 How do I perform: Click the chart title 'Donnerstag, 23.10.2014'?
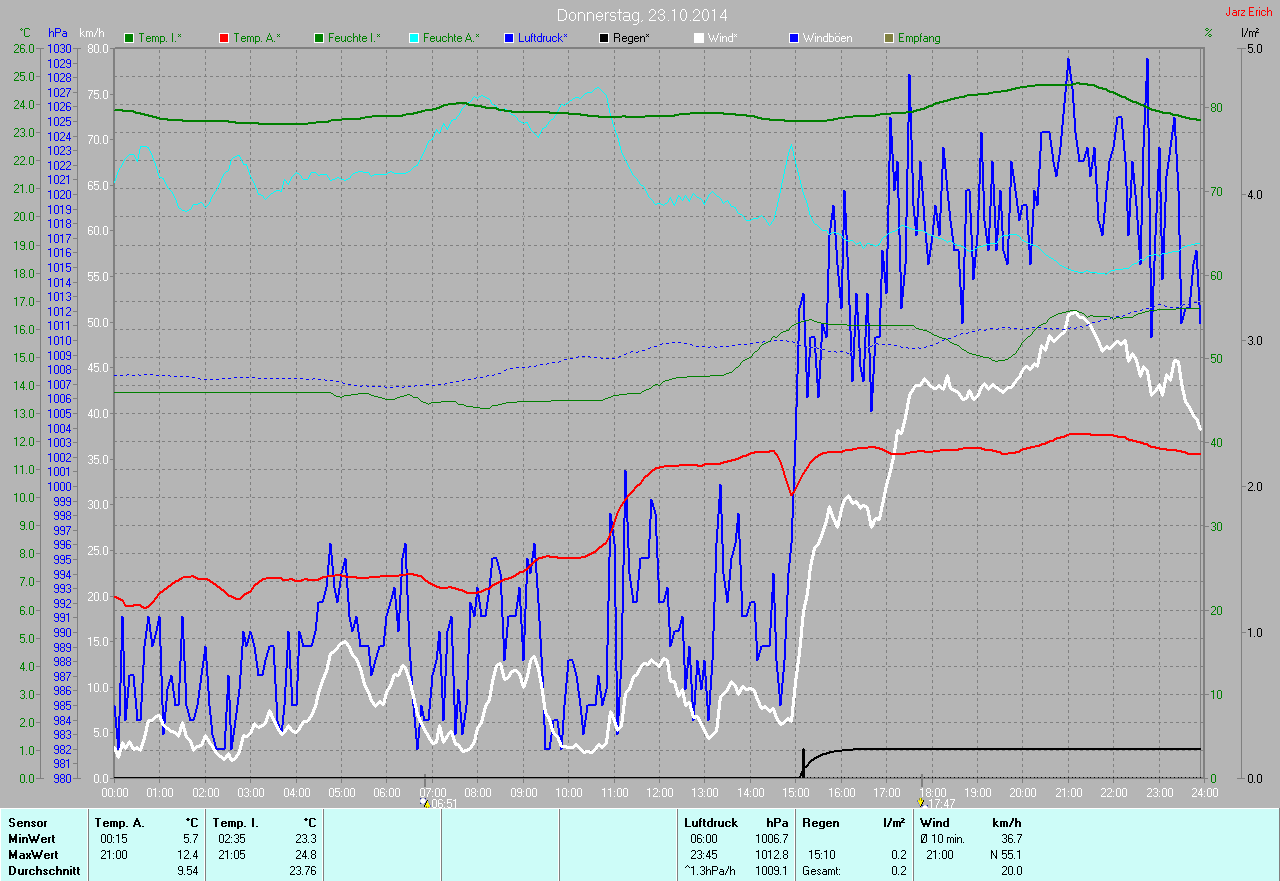[x=642, y=15]
